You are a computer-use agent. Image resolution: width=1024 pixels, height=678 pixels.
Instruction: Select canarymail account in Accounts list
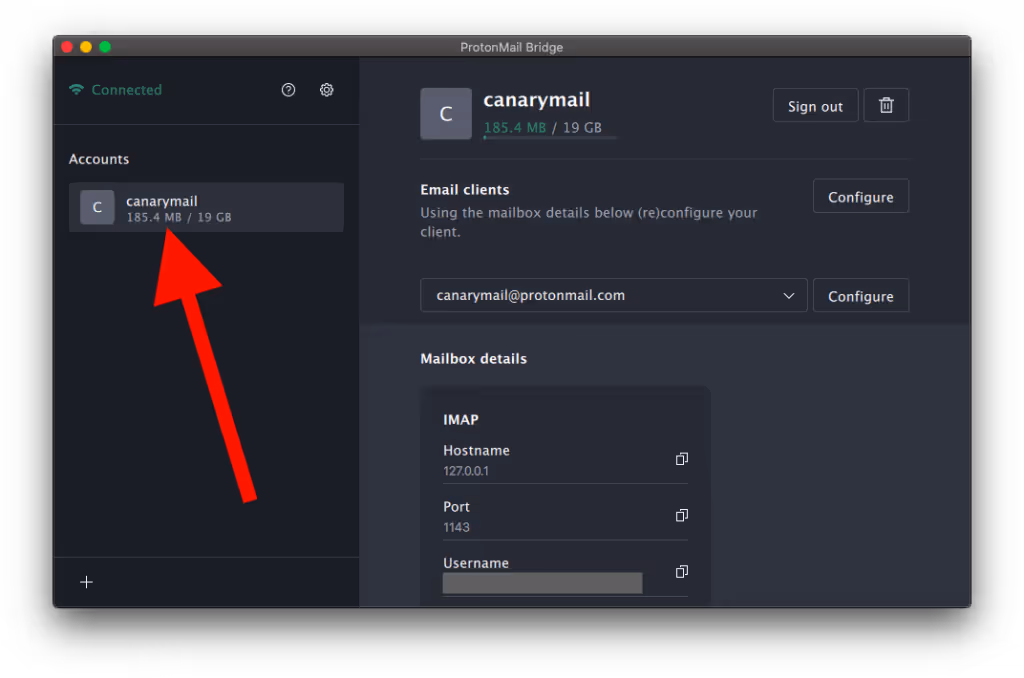point(206,207)
